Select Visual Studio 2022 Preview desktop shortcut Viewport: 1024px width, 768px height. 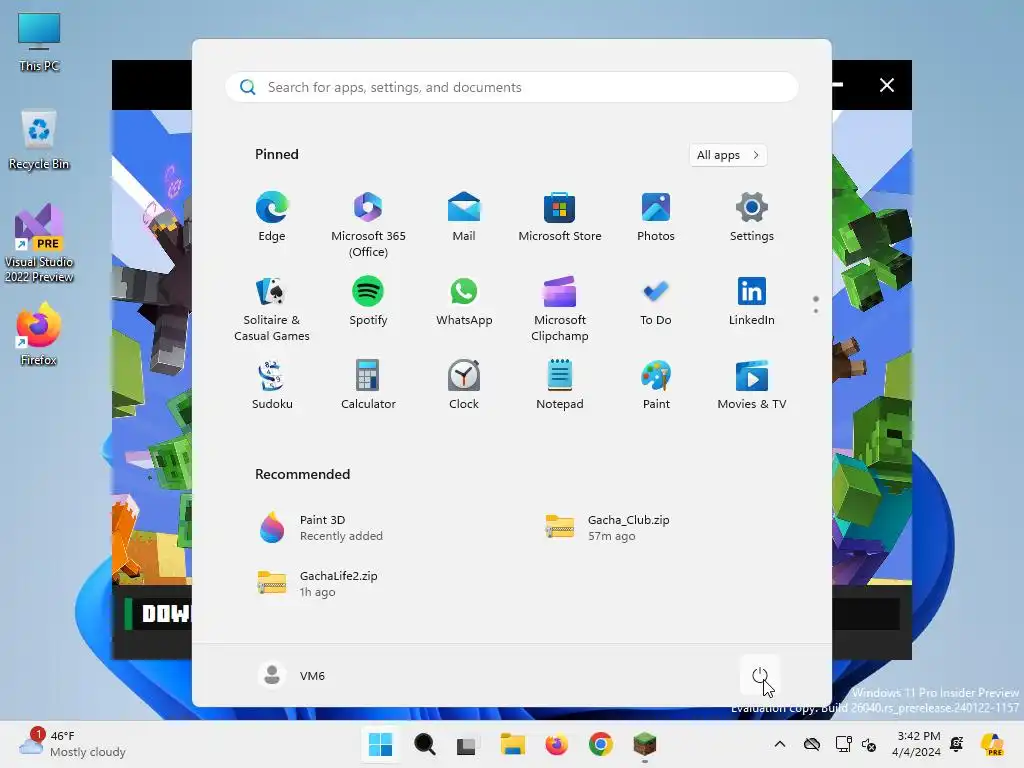click(x=39, y=243)
